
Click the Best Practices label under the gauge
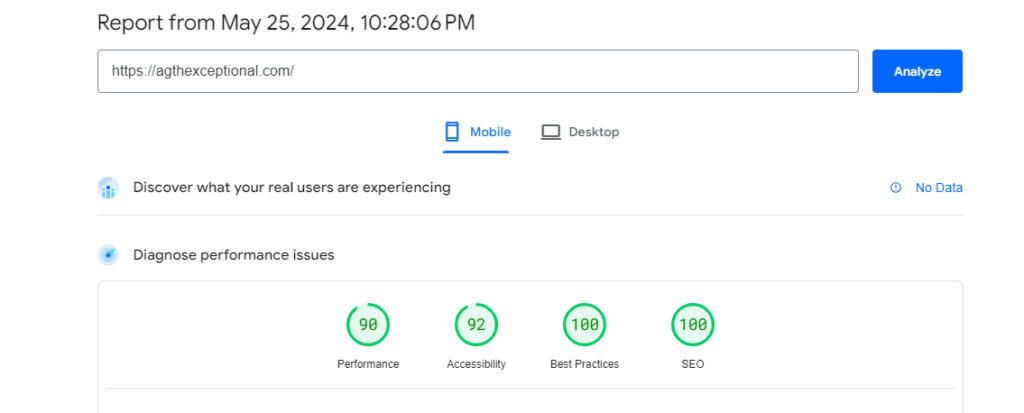584,364
